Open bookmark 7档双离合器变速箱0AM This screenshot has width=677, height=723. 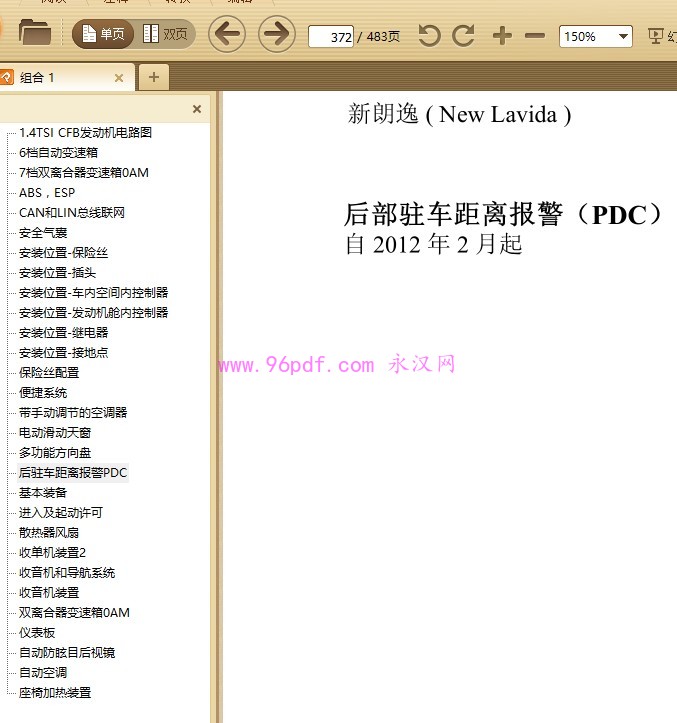tap(83, 172)
